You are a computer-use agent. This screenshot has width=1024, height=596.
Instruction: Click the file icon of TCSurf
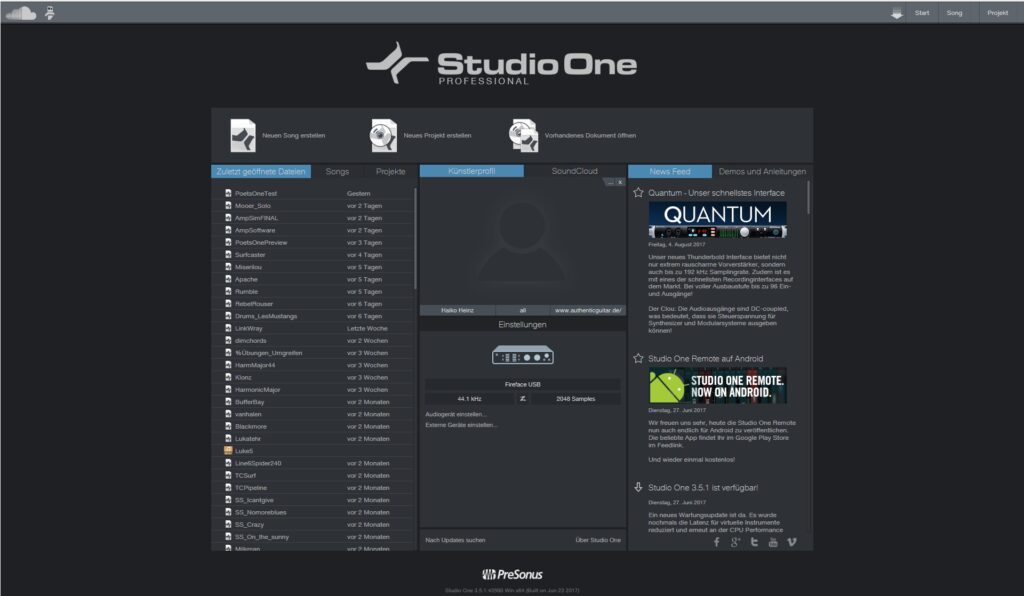[x=228, y=475]
